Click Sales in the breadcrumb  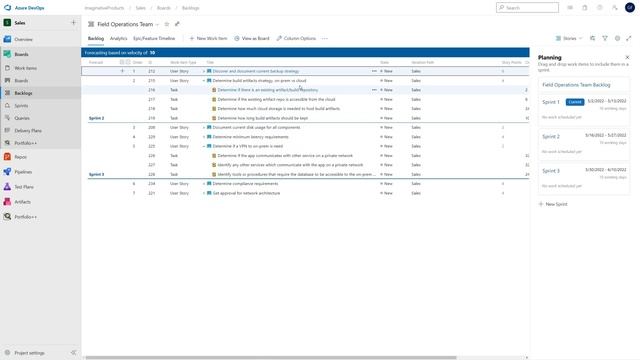point(140,8)
